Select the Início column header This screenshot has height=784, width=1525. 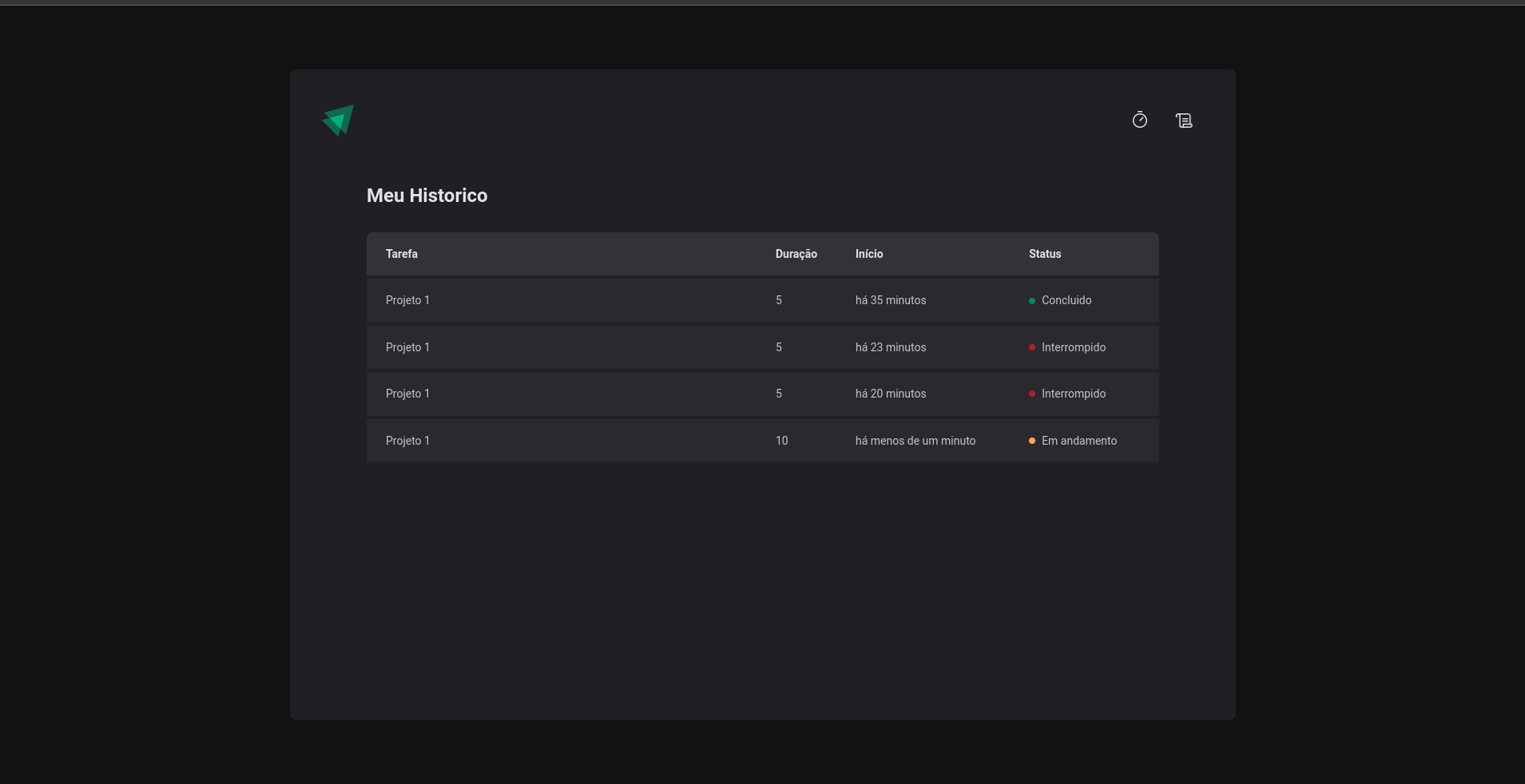tap(869, 254)
